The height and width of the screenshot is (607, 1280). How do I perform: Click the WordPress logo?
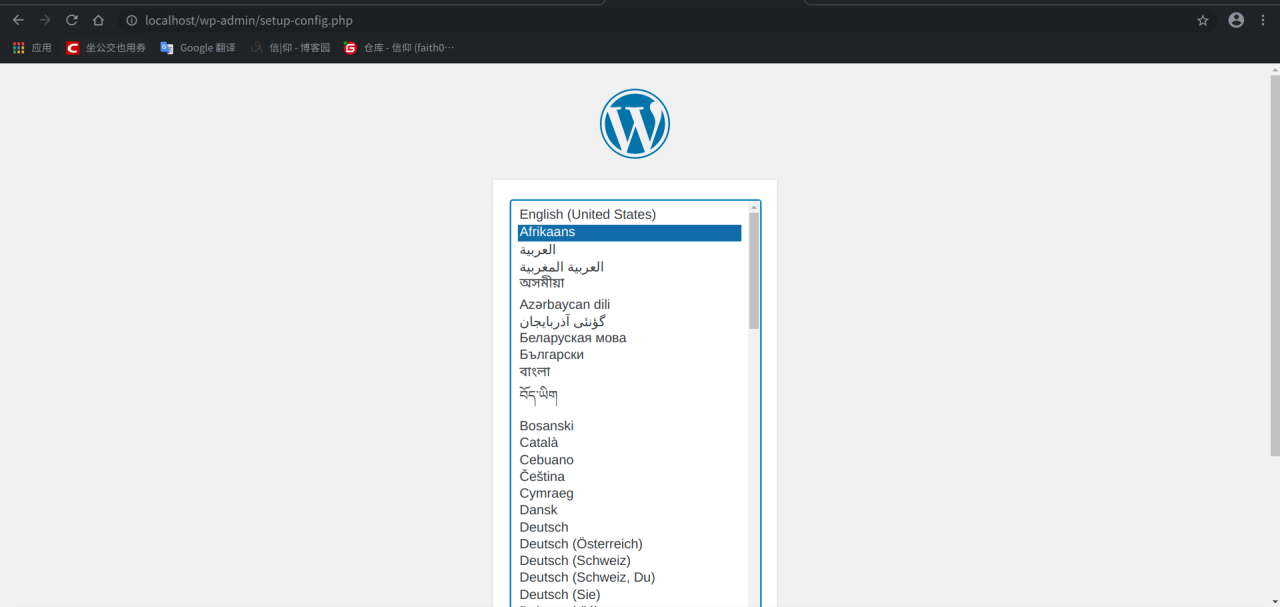[634, 123]
